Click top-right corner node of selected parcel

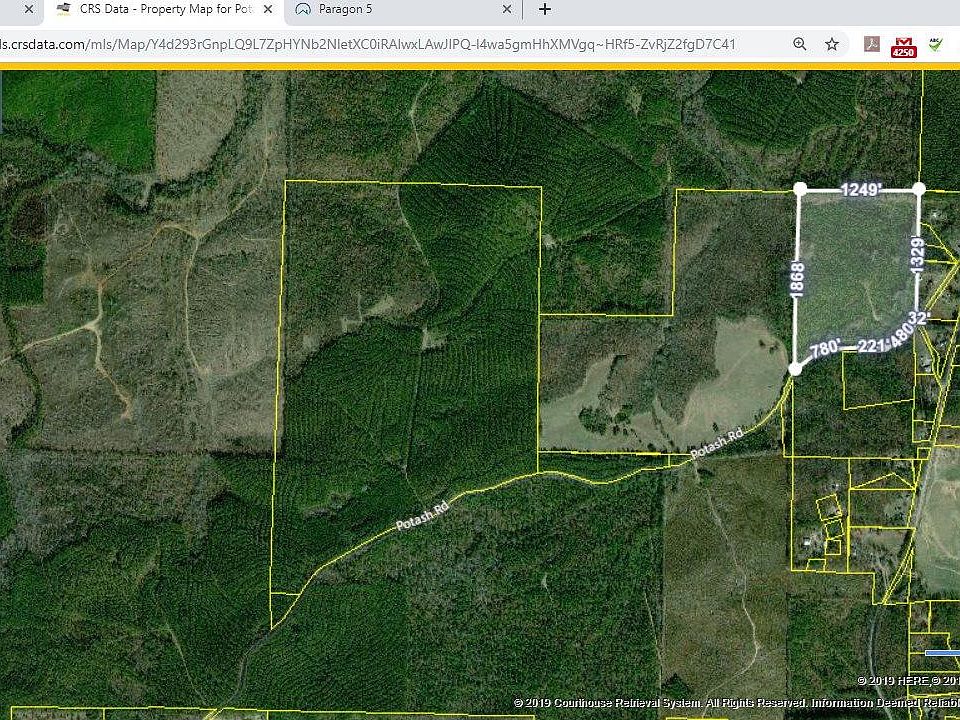(x=919, y=188)
